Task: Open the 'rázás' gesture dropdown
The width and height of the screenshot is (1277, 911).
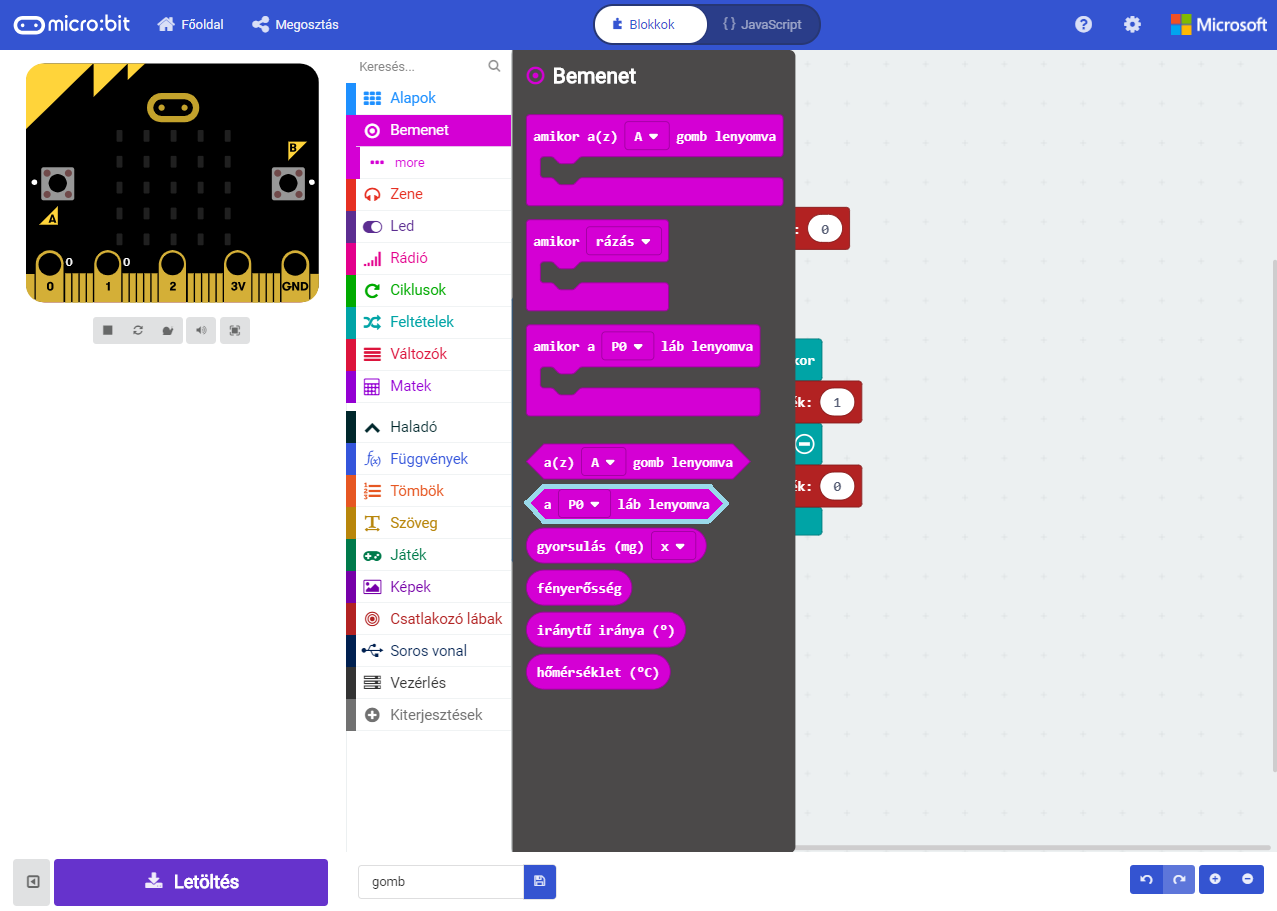Action: pos(623,241)
